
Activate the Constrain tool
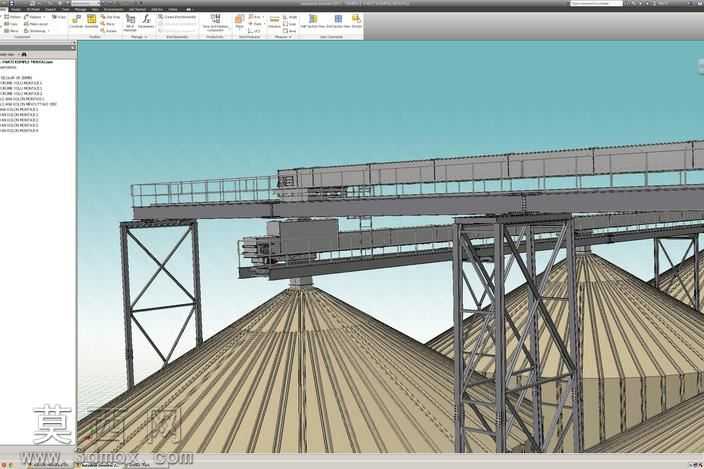tap(75, 21)
